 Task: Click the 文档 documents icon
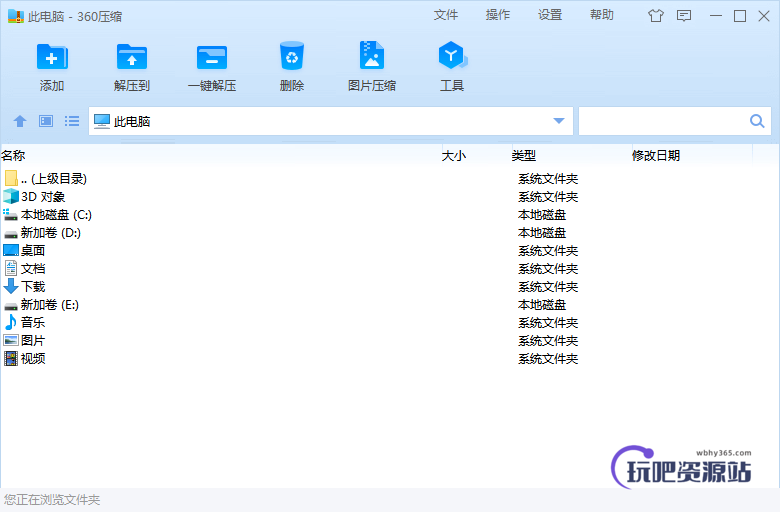click(x=10, y=268)
